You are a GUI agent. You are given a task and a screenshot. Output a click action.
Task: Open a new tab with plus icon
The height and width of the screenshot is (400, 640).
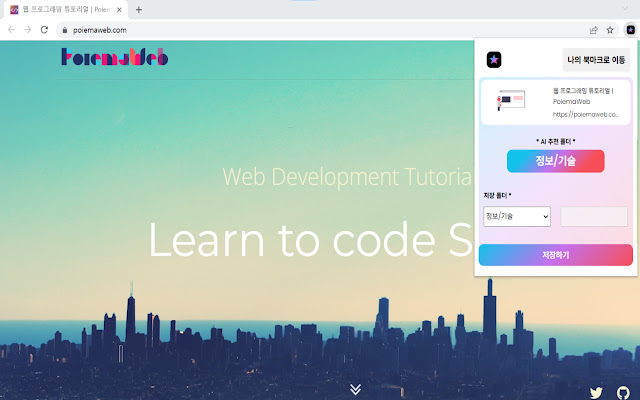[139, 10]
